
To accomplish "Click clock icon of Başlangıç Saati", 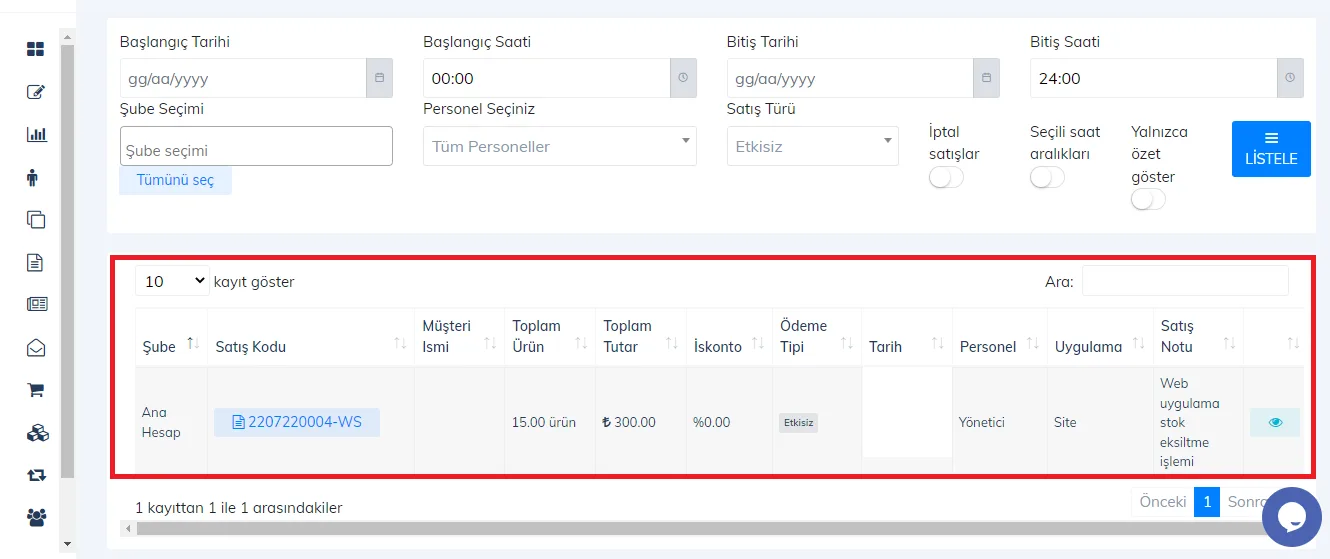I will click(x=683, y=78).
